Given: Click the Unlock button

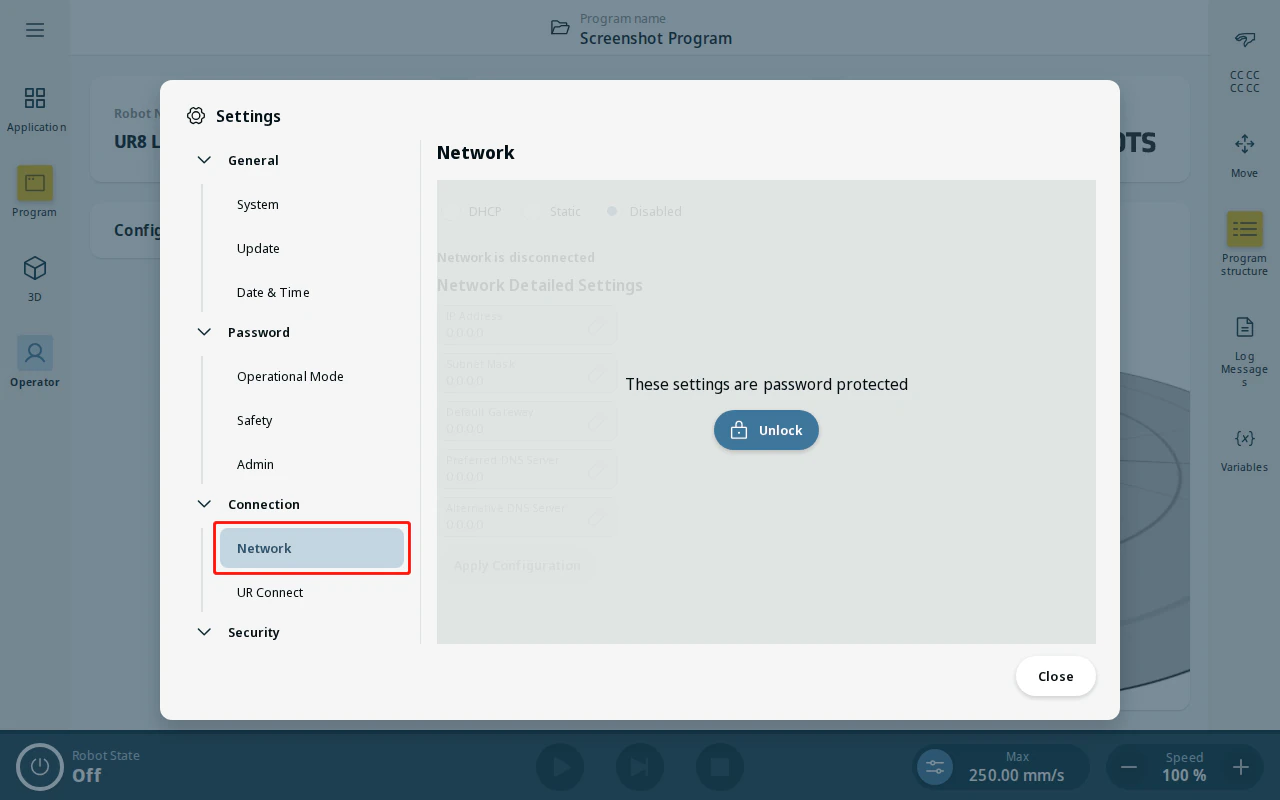Looking at the screenshot, I should (x=766, y=430).
